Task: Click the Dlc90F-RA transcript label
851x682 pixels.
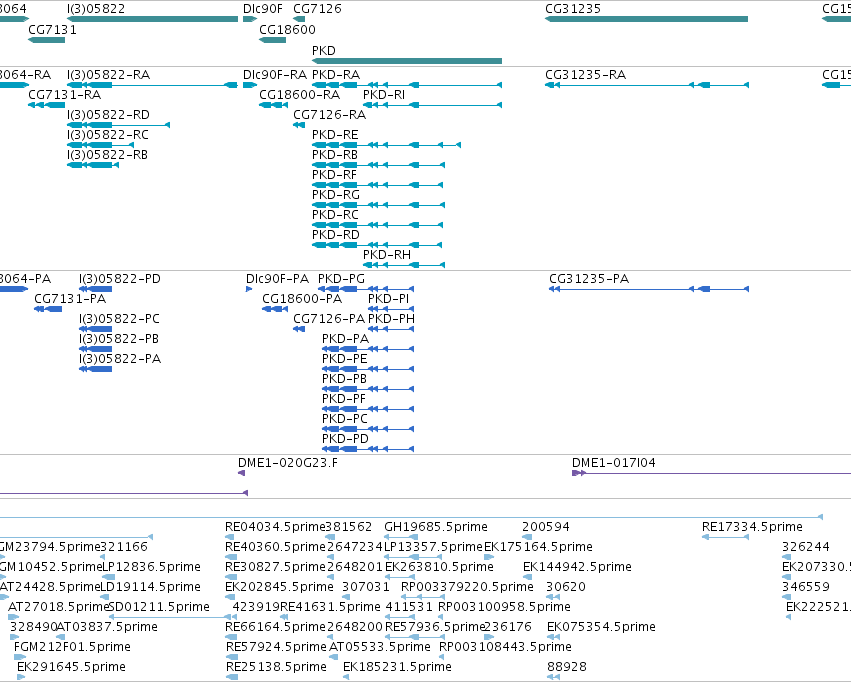Action: point(275,74)
